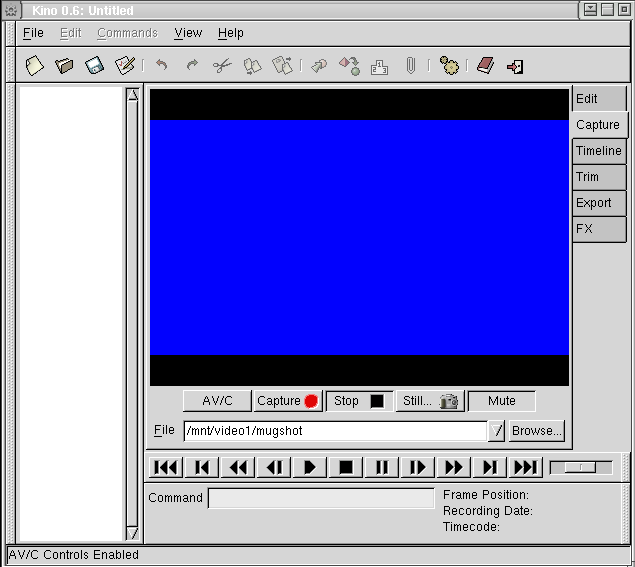Click the fast-forward double-arrow button
The width and height of the screenshot is (635, 567).
coord(454,467)
